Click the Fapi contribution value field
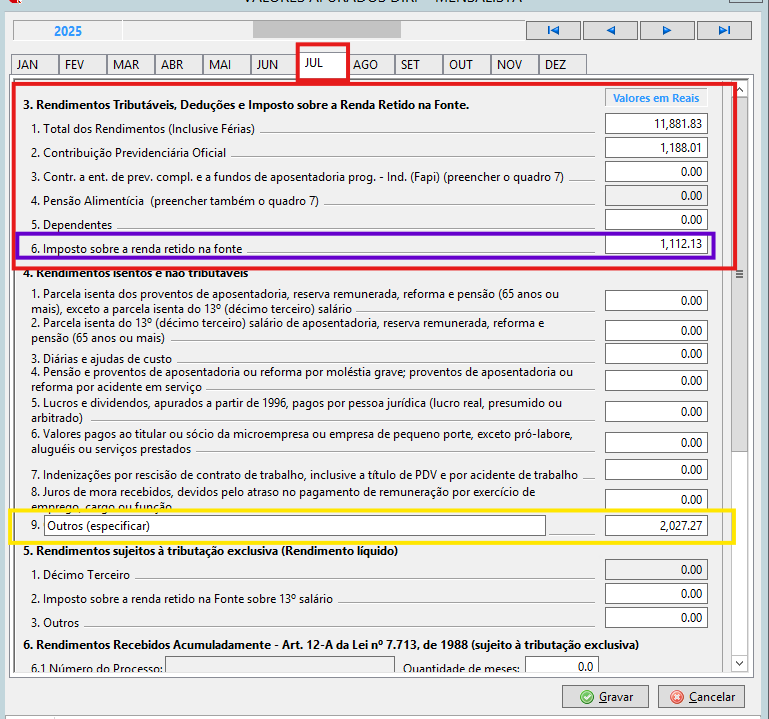 point(656,172)
